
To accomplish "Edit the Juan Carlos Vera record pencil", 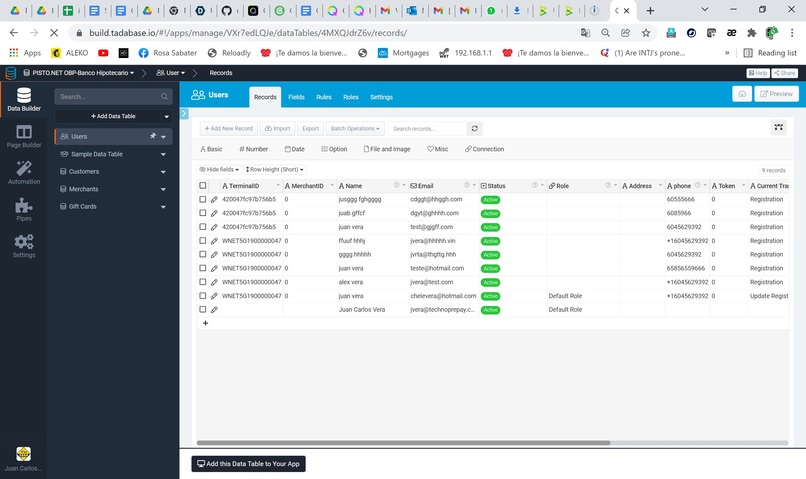I will point(214,310).
